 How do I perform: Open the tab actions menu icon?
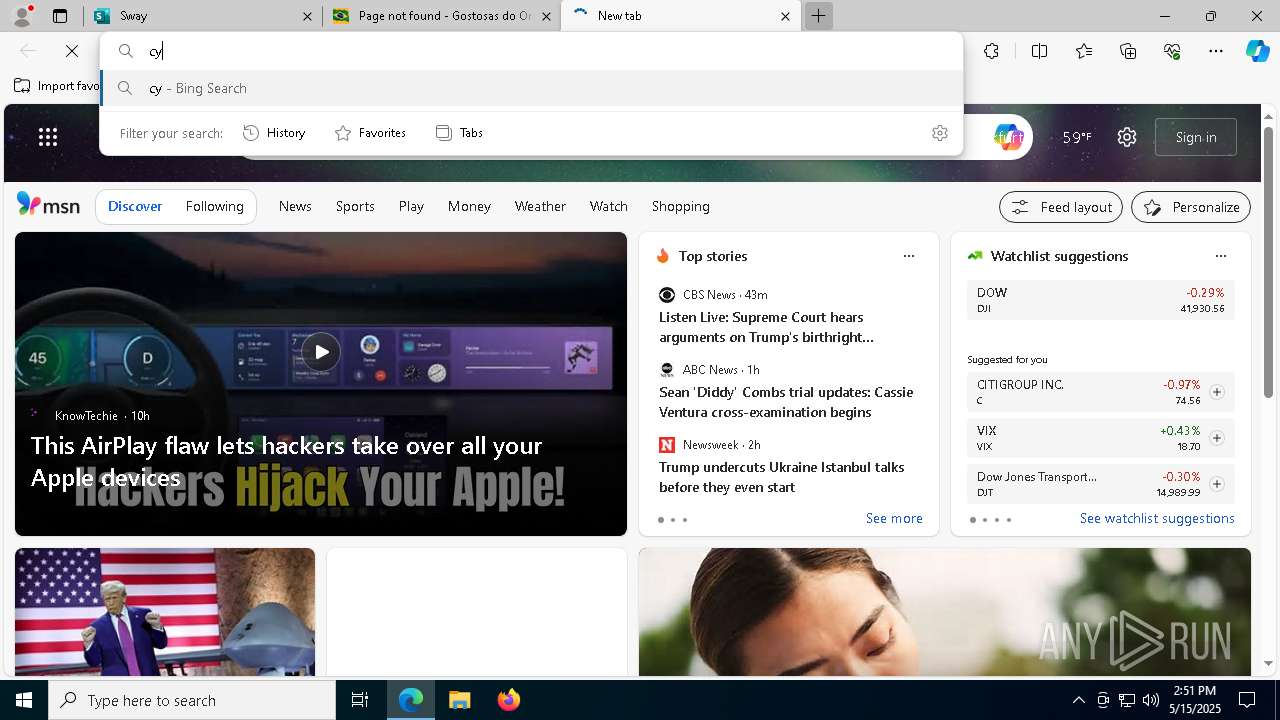coord(60,16)
